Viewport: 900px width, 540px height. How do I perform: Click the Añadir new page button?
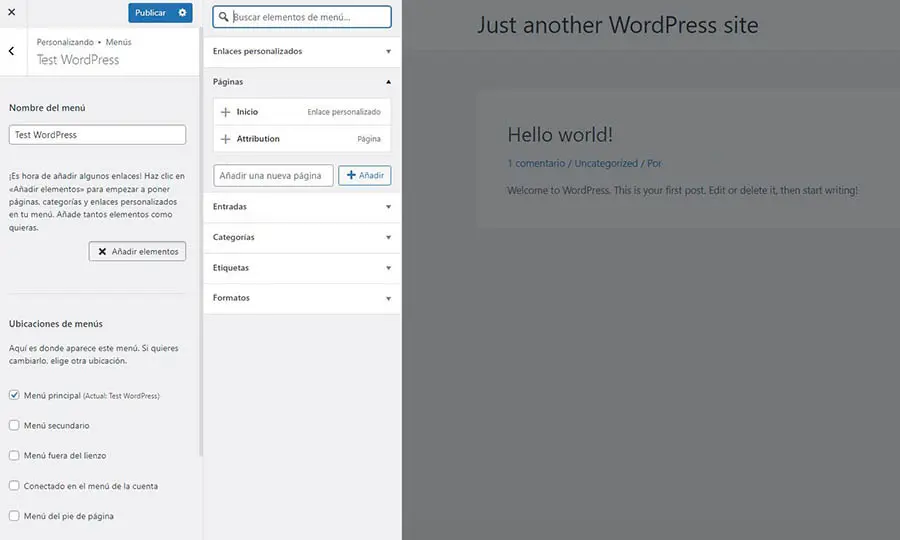pyautogui.click(x=364, y=175)
